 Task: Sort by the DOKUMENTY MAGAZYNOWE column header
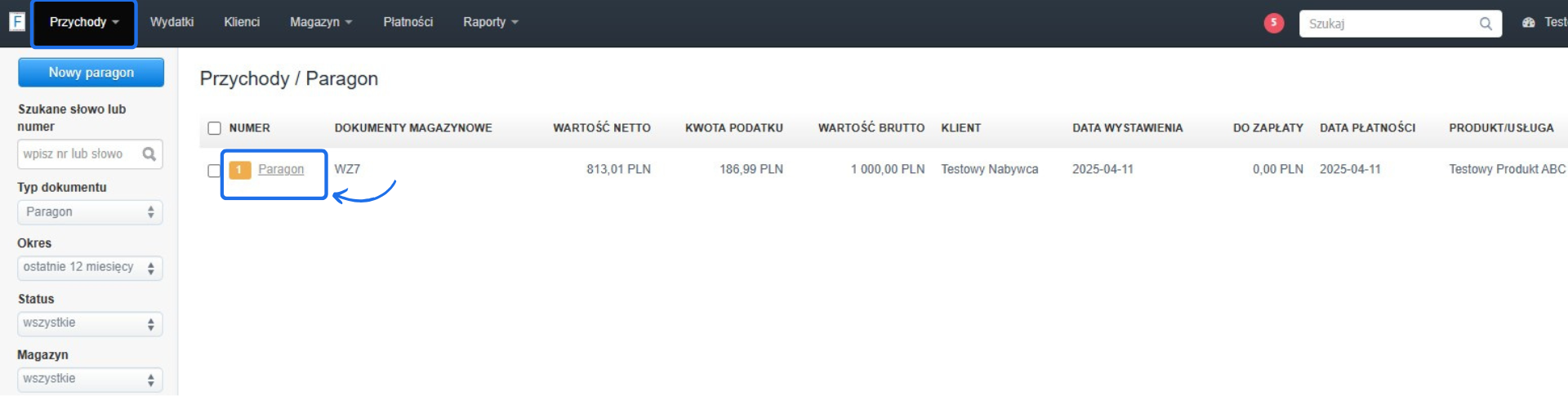[x=413, y=128]
